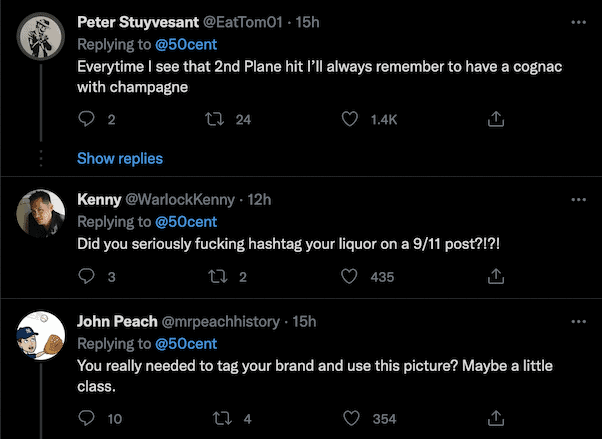Retweet Peter Stuyvesant's cognac tweet
This screenshot has width=602, height=439.
coord(212,119)
